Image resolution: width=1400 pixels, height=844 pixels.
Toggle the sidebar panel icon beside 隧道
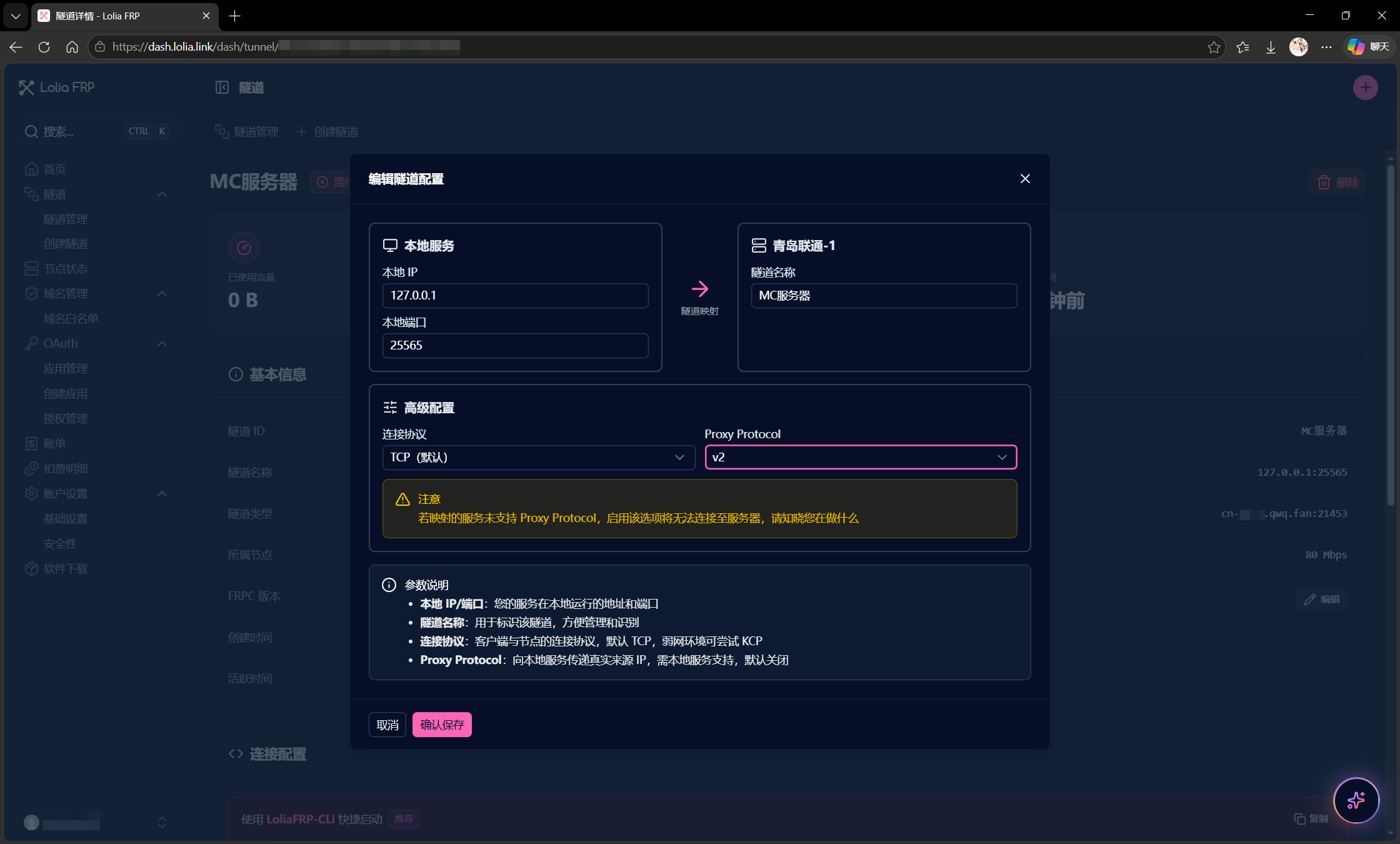tap(222, 88)
